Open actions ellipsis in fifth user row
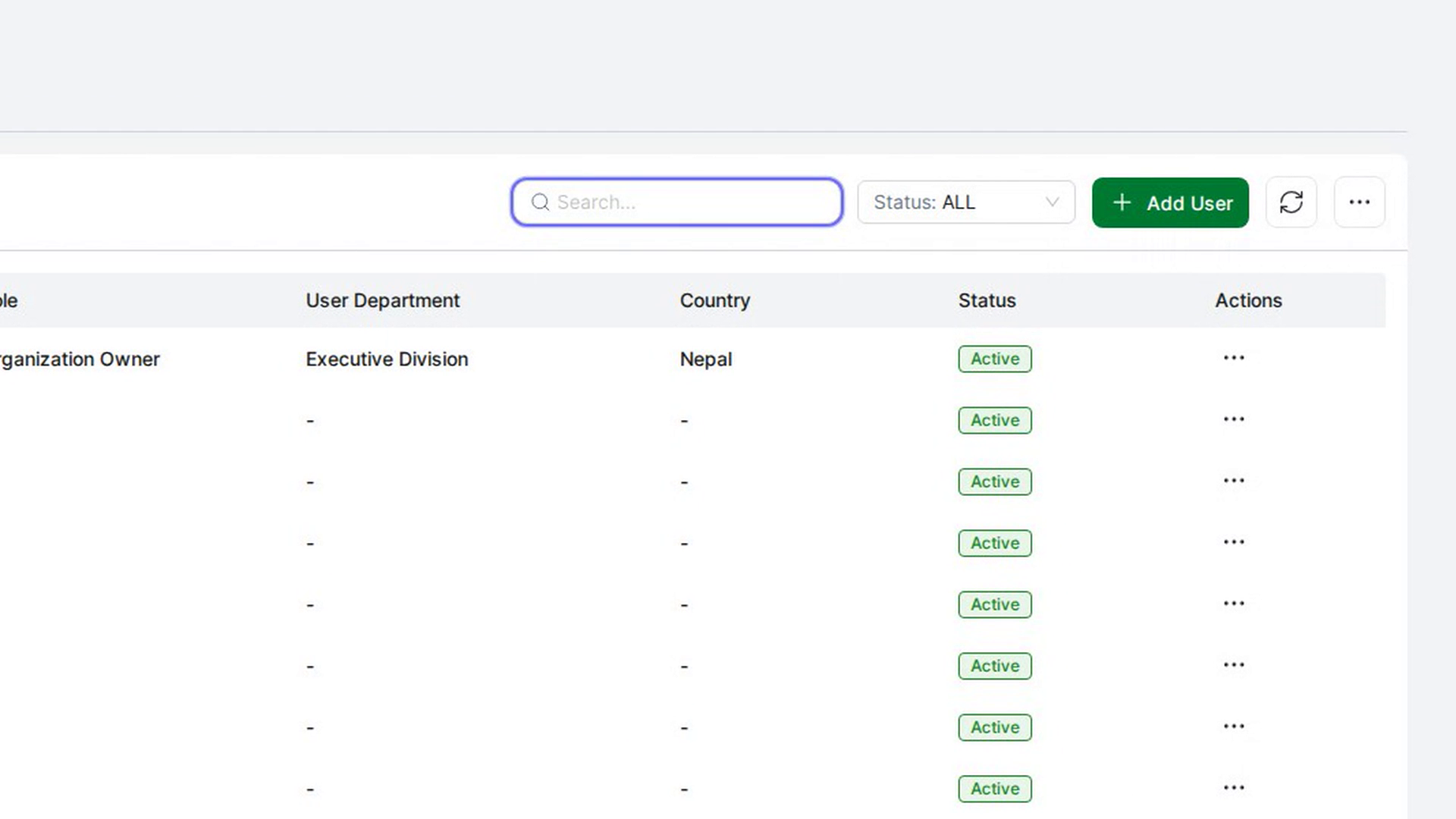The height and width of the screenshot is (819, 1456). coord(1234,604)
